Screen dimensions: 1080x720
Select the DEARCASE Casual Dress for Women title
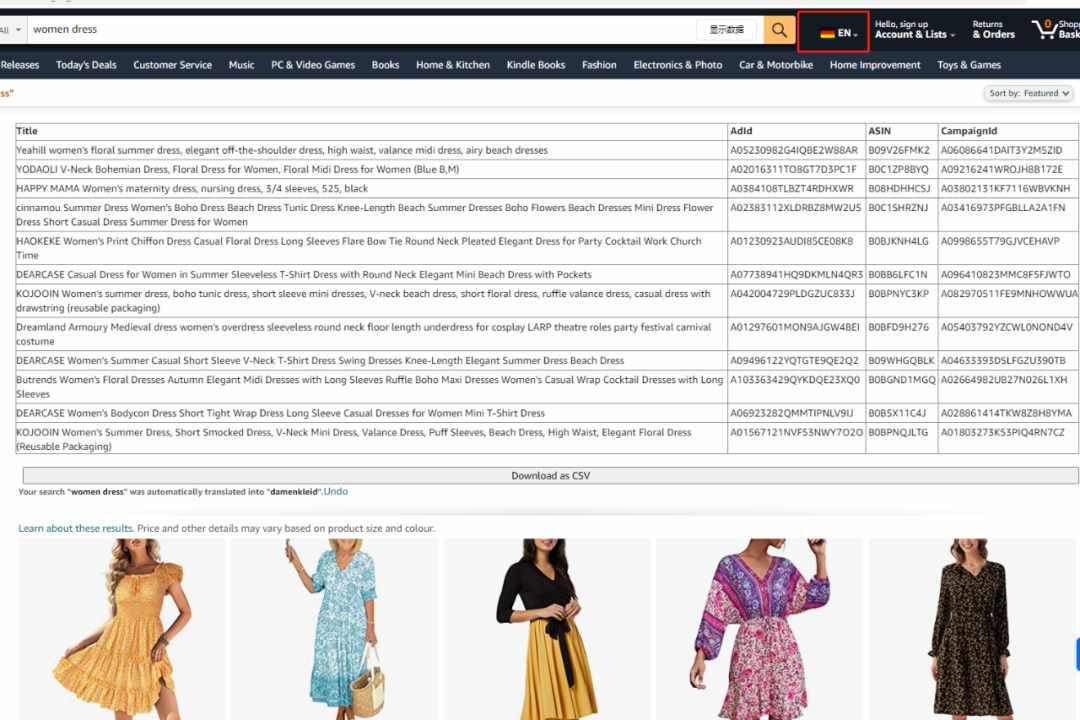(304, 274)
